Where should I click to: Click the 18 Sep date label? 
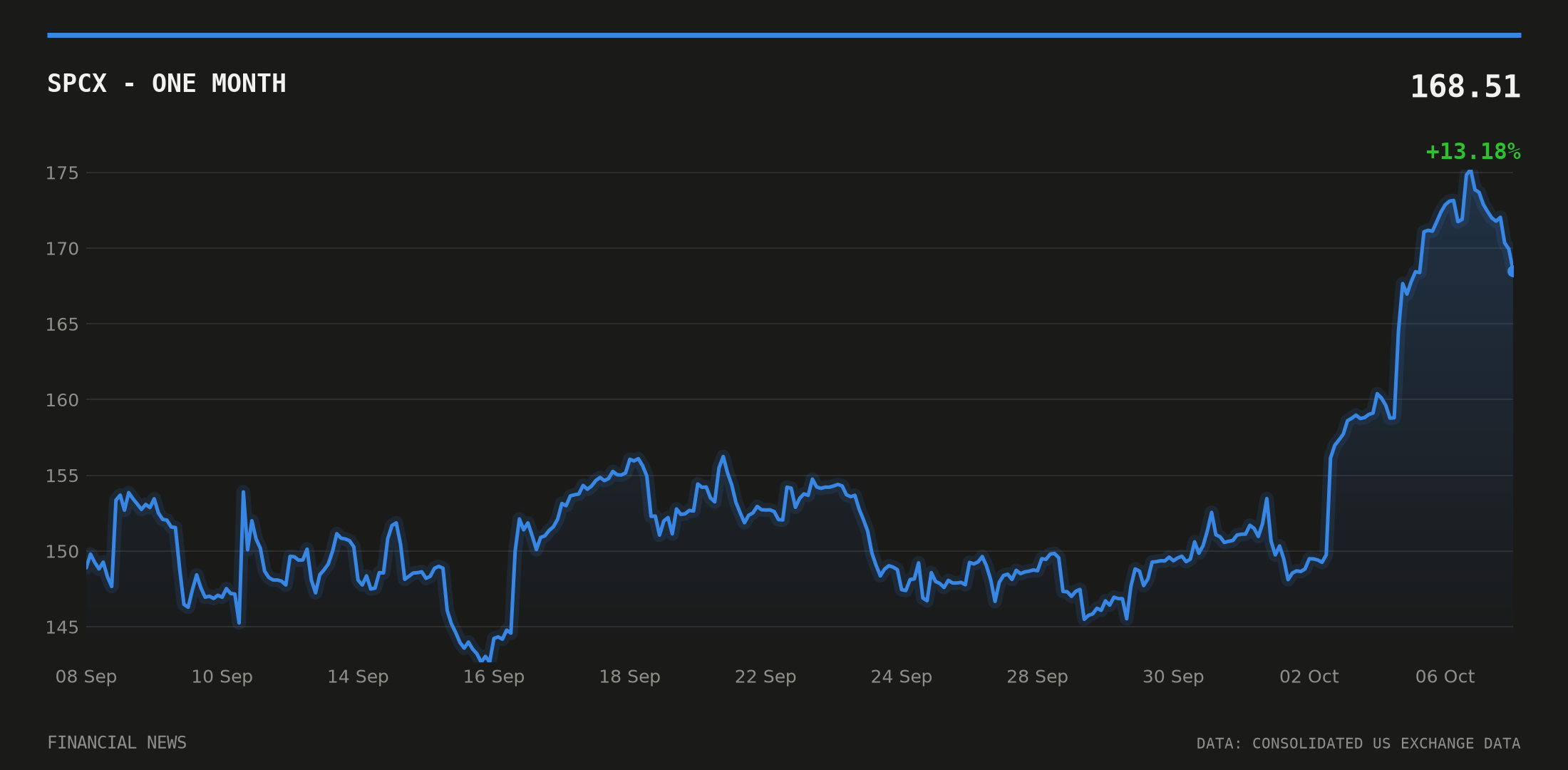tap(629, 677)
